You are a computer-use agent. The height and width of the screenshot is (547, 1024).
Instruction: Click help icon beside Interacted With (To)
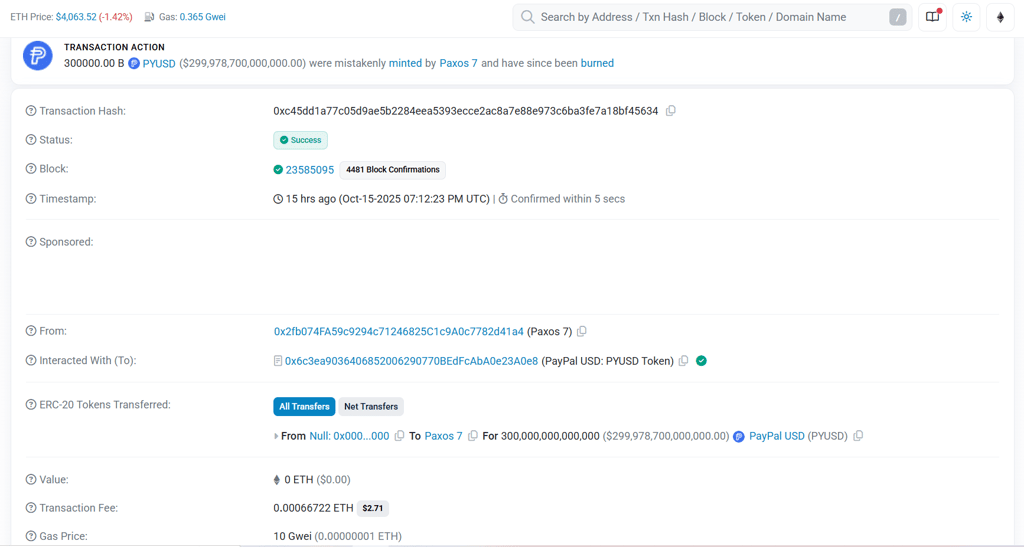pyautogui.click(x=31, y=360)
